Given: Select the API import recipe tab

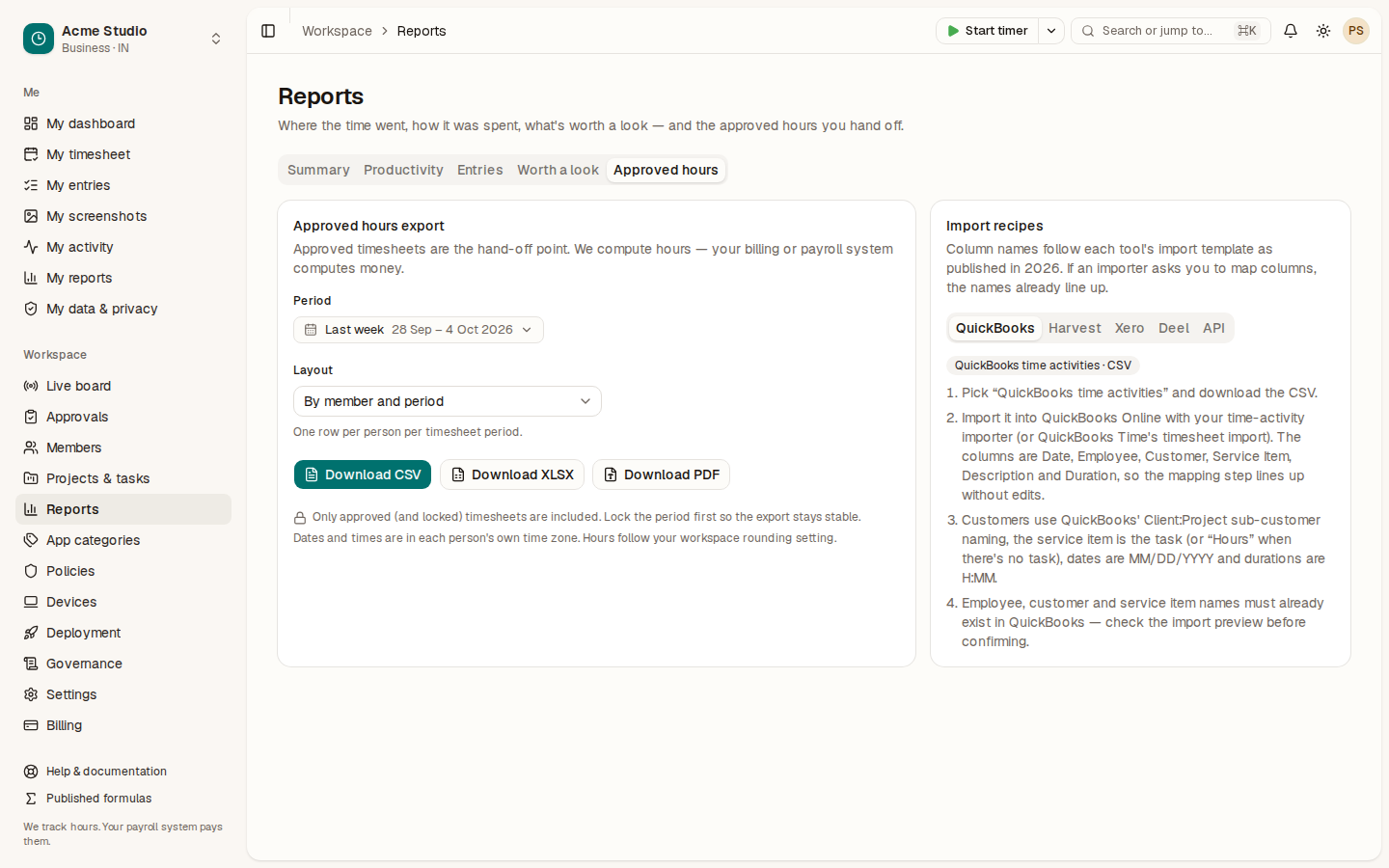Looking at the screenshot, I should tap(1213, 328).
